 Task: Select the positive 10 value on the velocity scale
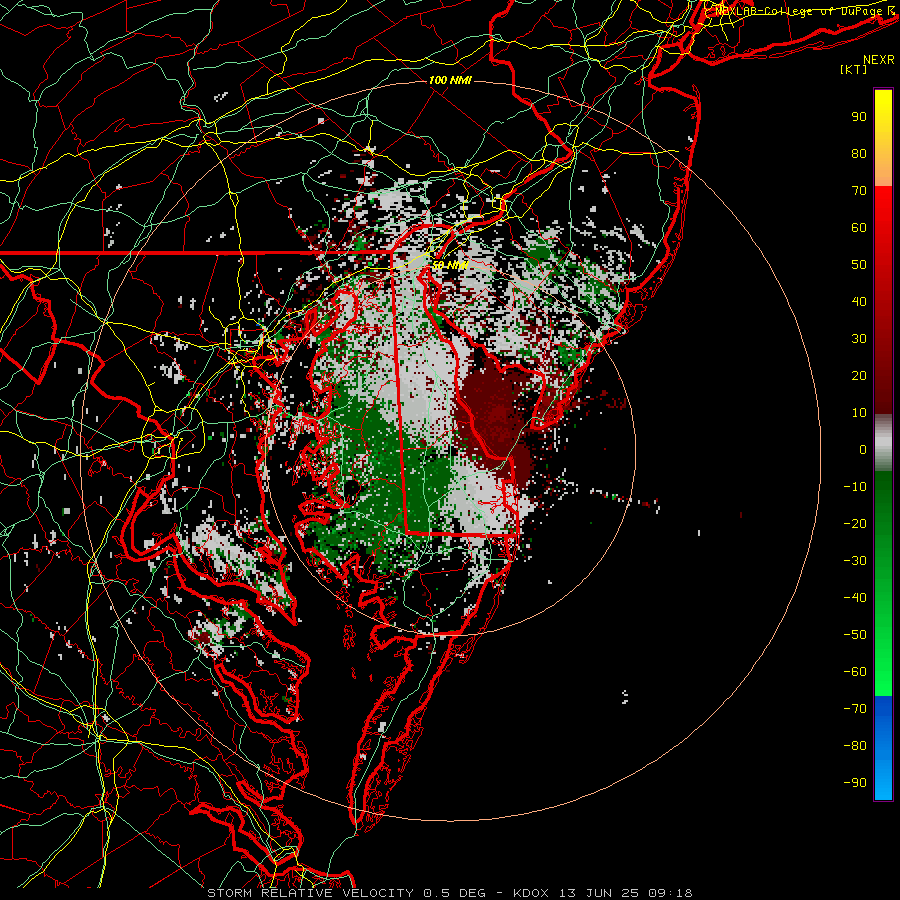pyautogui.click(x=859, y=413)
